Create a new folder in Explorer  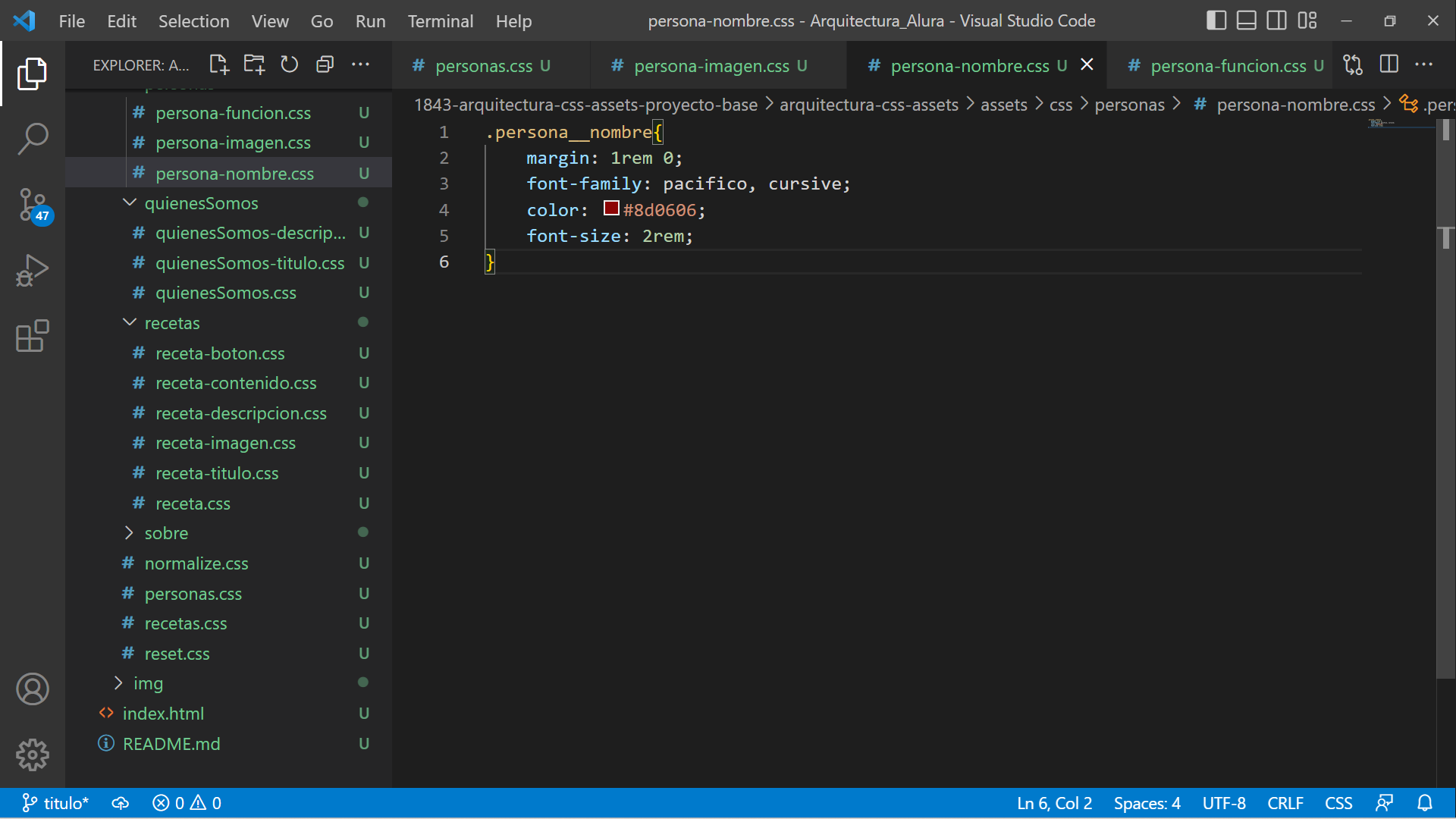click(254, 65)
